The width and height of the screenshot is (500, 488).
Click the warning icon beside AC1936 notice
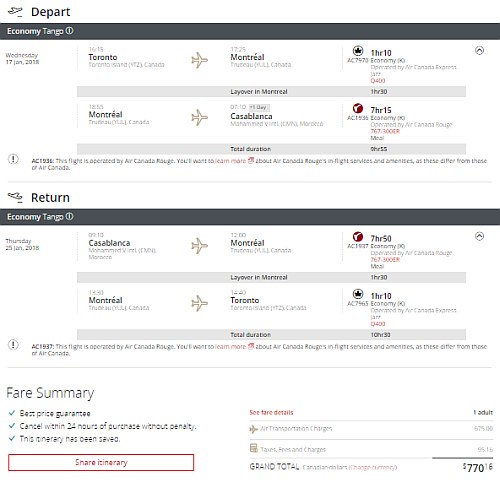(x=13, y=159)
